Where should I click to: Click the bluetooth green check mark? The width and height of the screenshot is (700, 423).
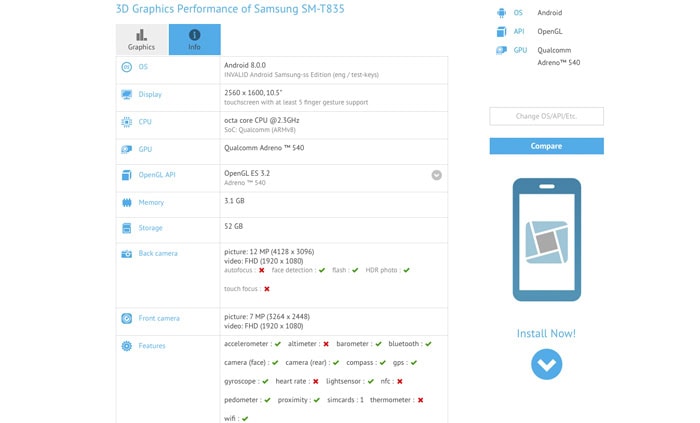(428, 344)
